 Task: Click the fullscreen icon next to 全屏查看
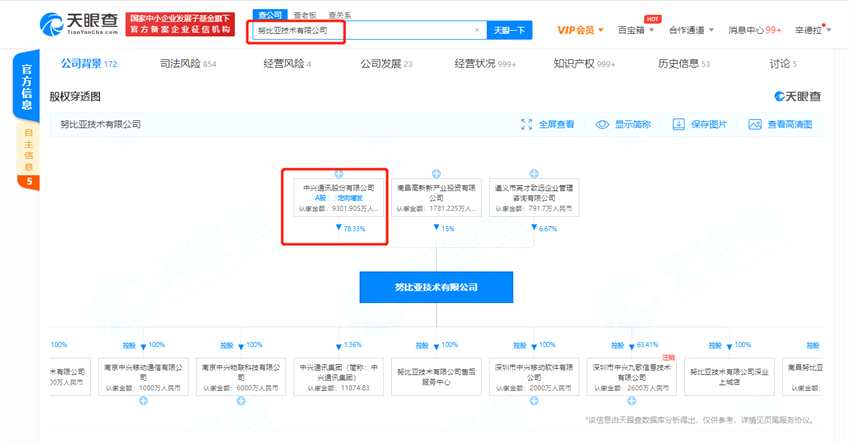[526, 124]
